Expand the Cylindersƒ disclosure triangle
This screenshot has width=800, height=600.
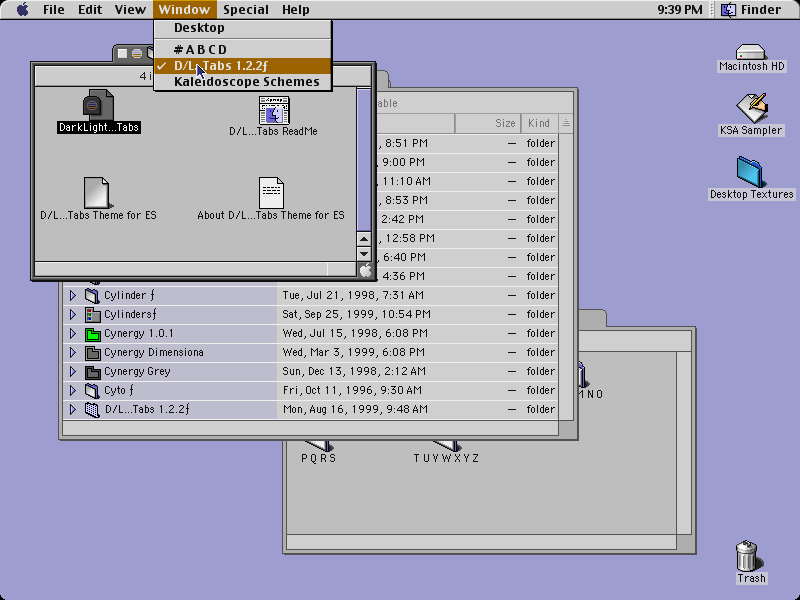click(x=72, y=314)
